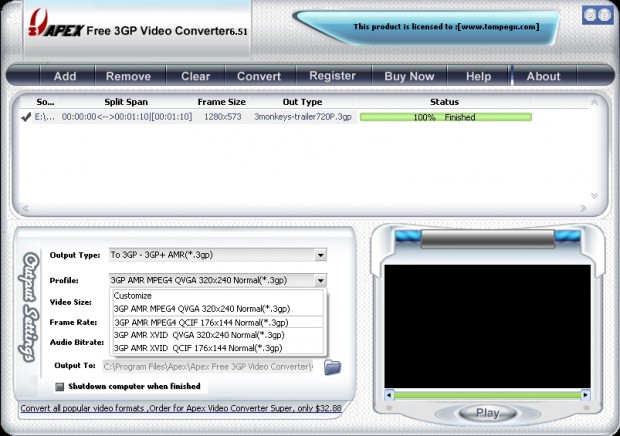
Task: Click the 00:00:00<-->00:01:10 split span cell
Action: [x=127, y=117]
